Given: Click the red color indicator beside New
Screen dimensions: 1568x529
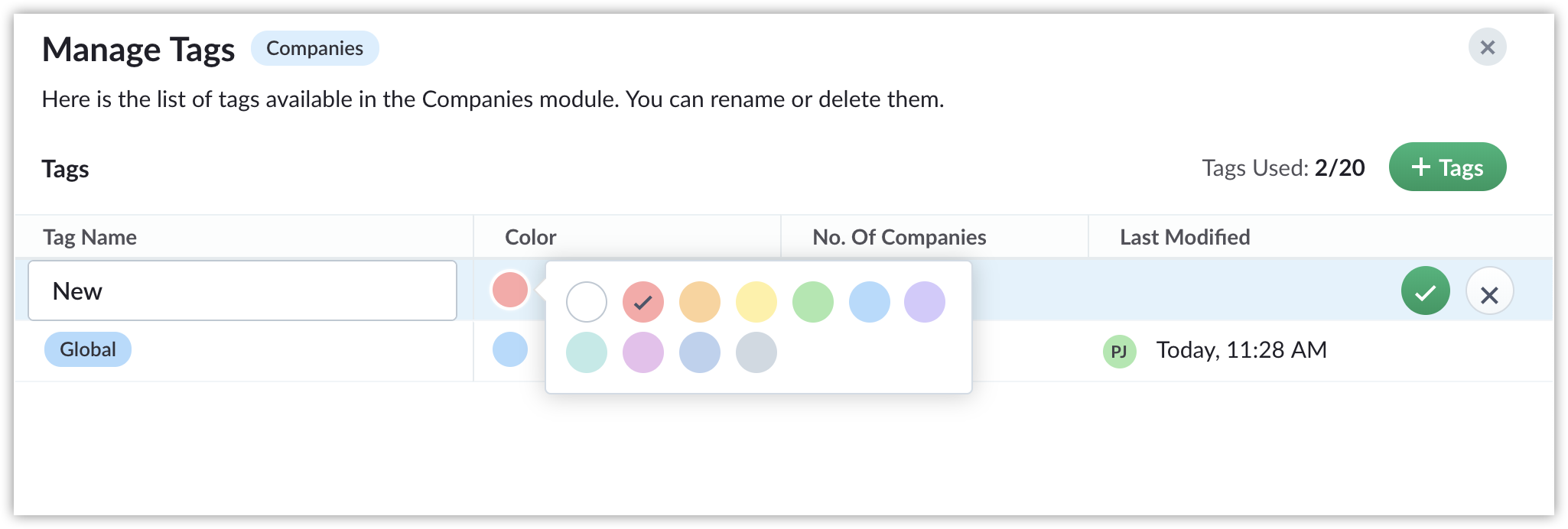Looking at the screenshot, I should click(510, 290).
